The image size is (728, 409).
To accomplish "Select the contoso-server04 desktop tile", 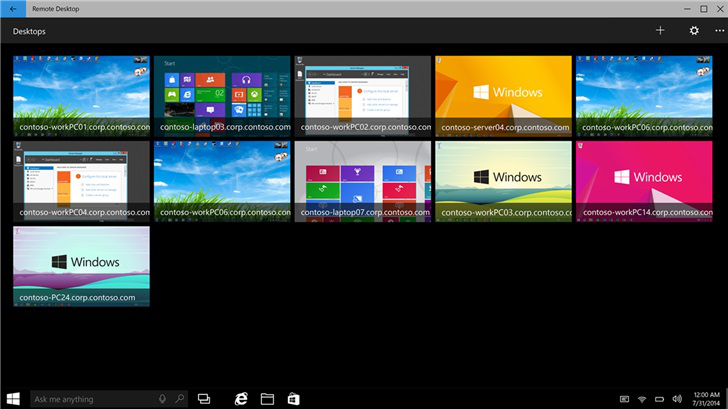I will pos(503,95).
